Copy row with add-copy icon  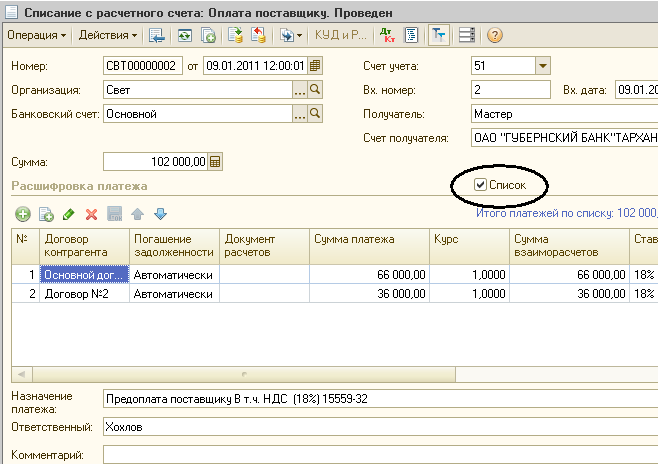46,214
